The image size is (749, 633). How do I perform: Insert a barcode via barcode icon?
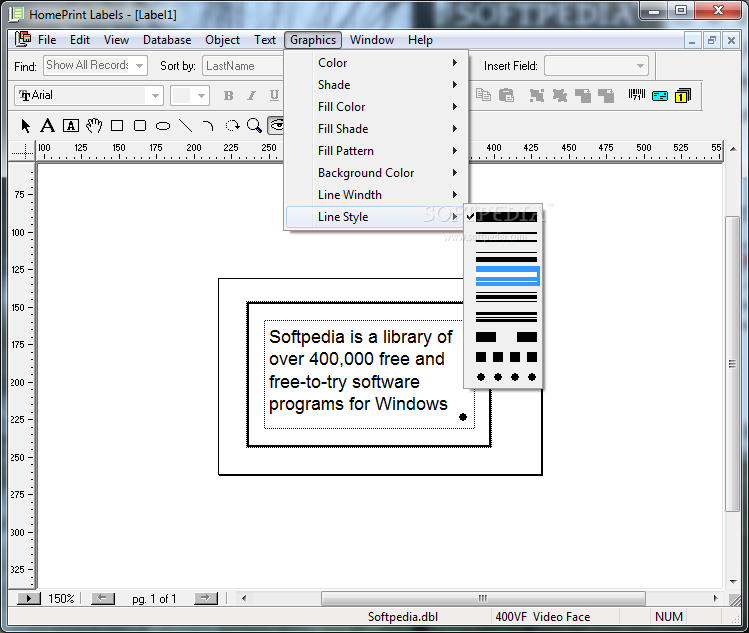(637, 96)
